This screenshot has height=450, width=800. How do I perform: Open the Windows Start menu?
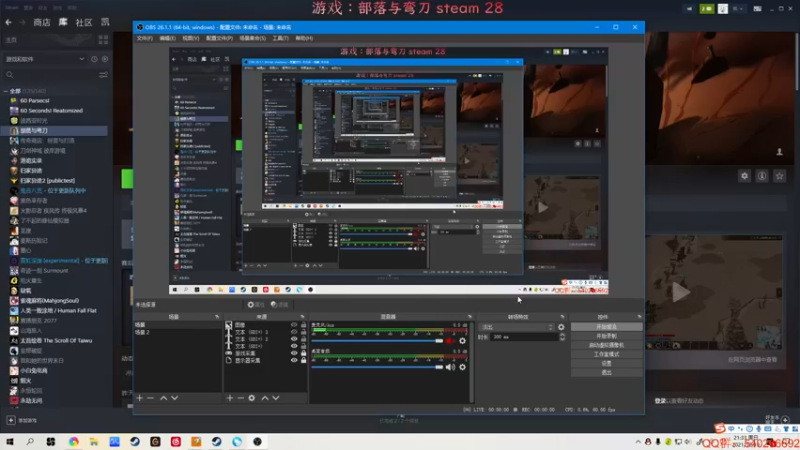coord(10,442)
